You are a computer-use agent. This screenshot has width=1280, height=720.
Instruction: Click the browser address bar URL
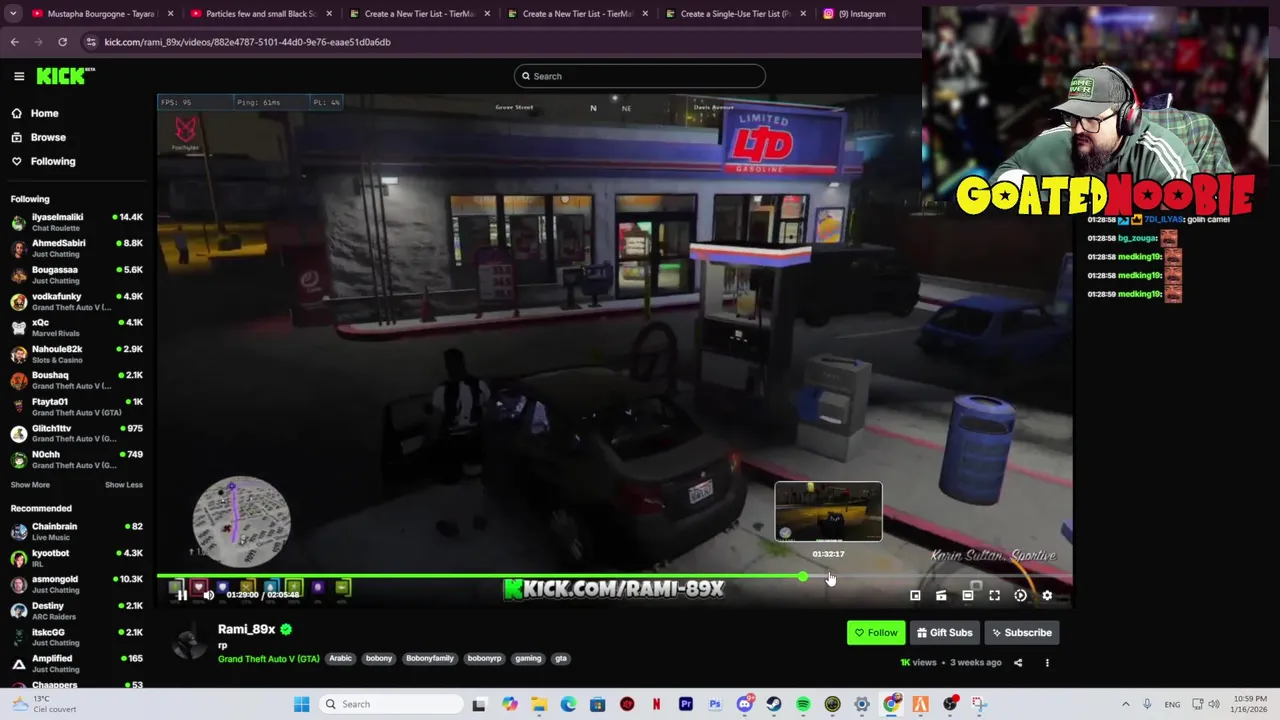coord(247,42)
